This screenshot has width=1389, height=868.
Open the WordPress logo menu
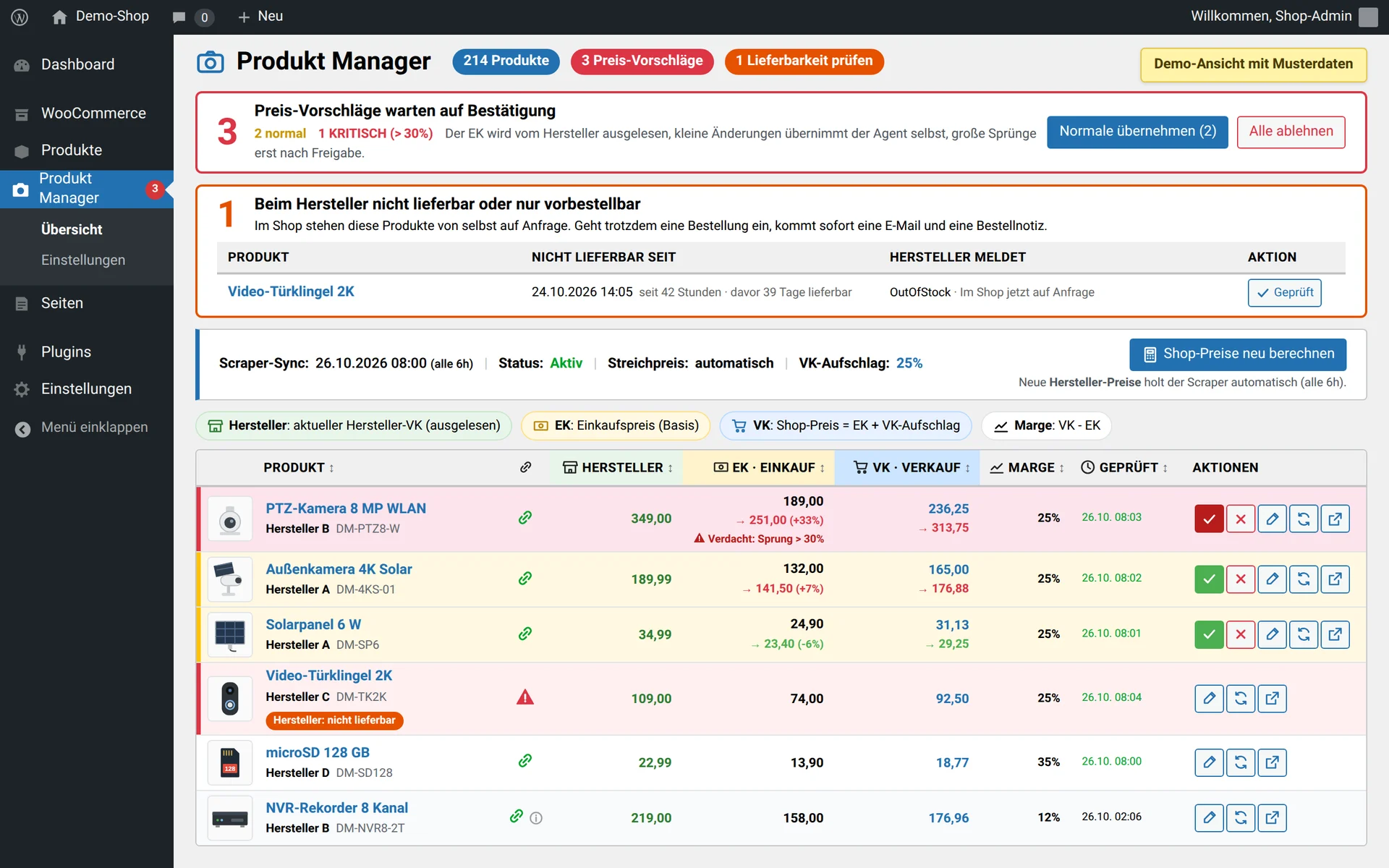(x=20, y=17)
